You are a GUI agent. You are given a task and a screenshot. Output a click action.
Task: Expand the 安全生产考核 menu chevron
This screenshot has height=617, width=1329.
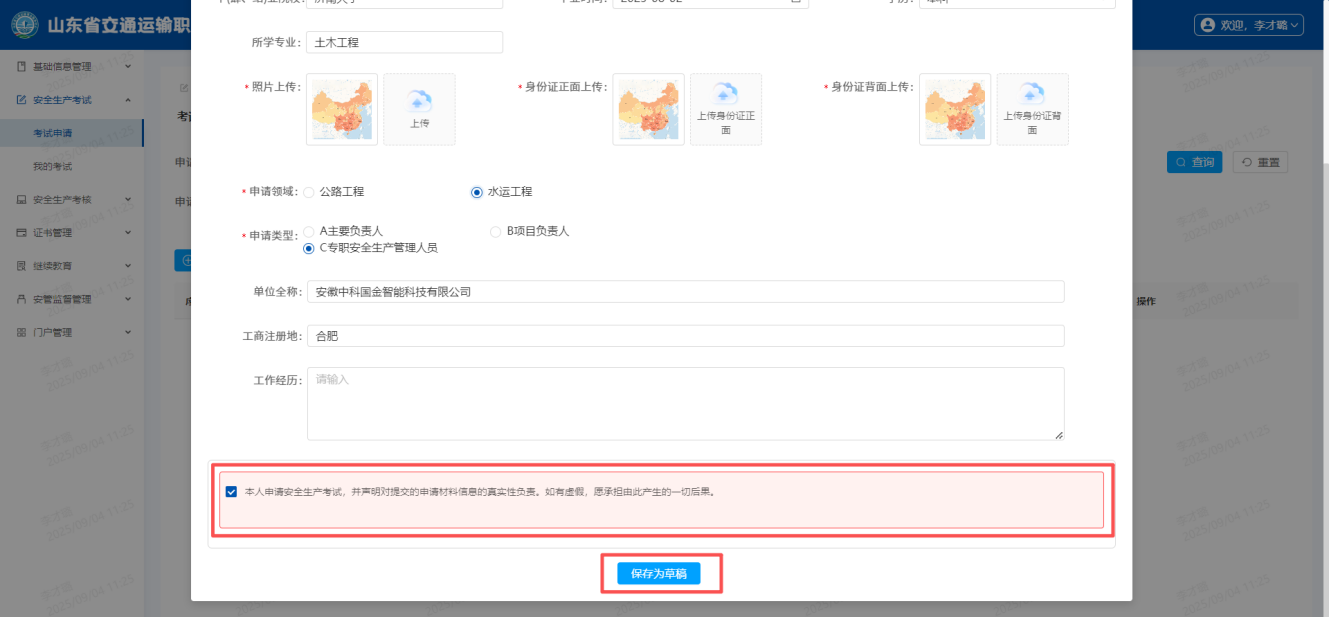point(128,199)
